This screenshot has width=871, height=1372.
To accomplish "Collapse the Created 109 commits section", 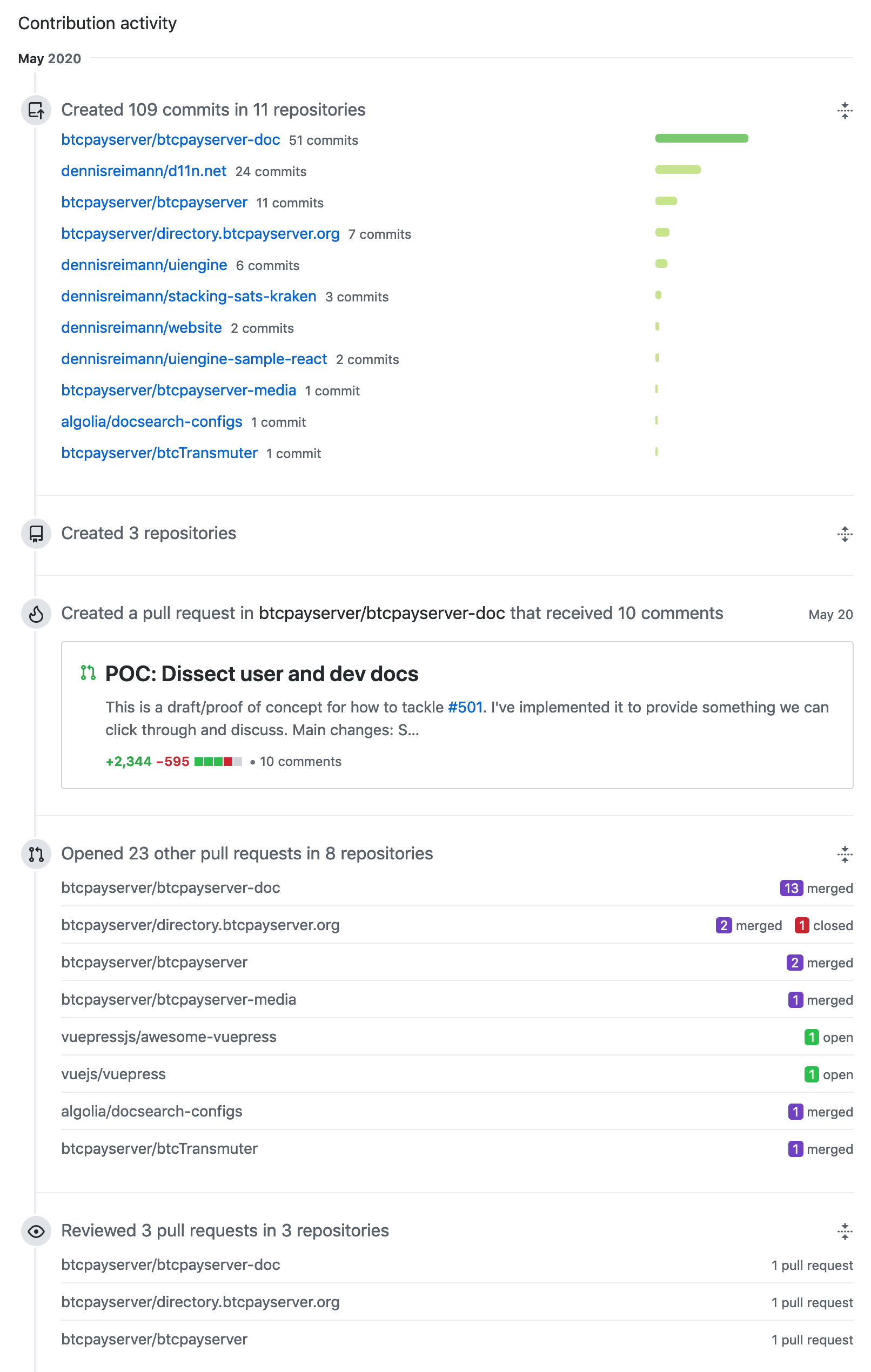I will click(845, 111).
